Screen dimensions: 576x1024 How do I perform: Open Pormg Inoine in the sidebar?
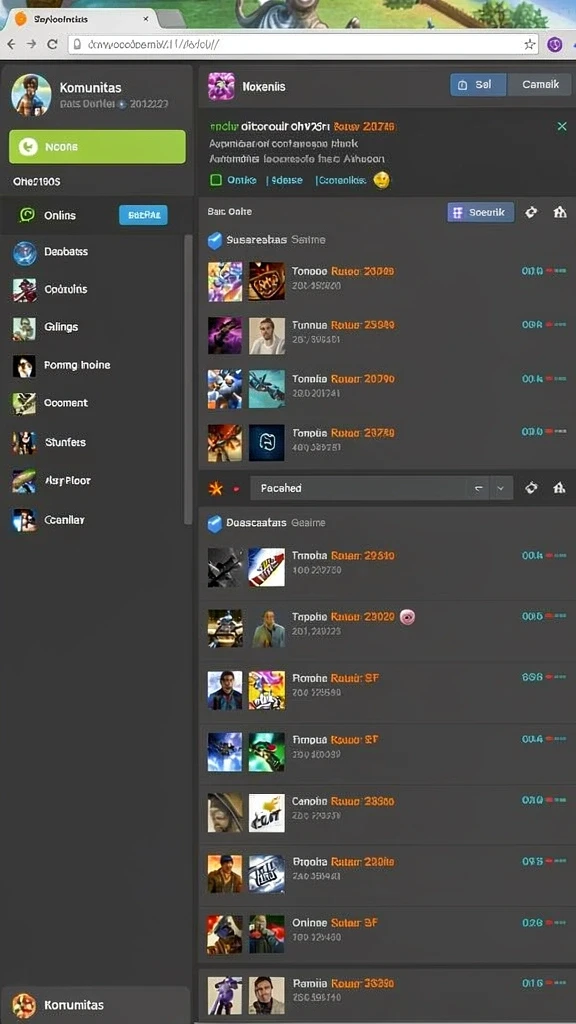tap(77, 365)
